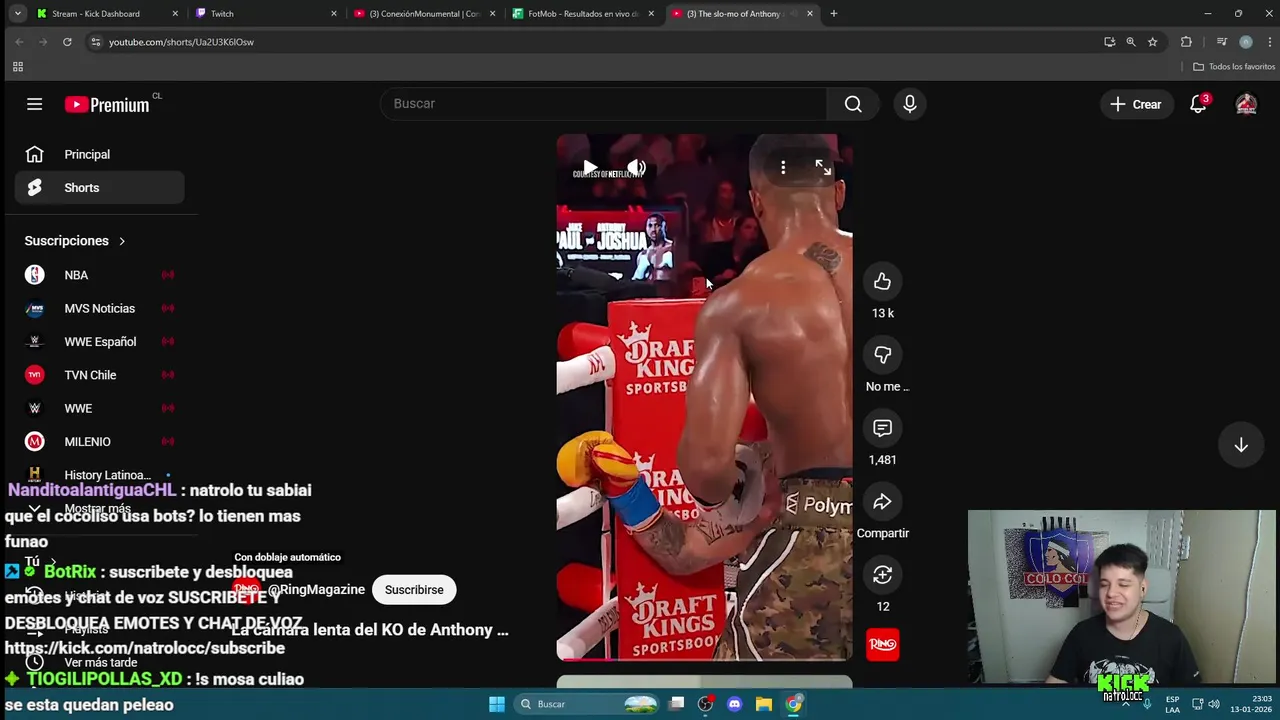The width and height of the screenshot is (1280, 720).
Task: Open the Short's comments
Action: click(882, 428)
